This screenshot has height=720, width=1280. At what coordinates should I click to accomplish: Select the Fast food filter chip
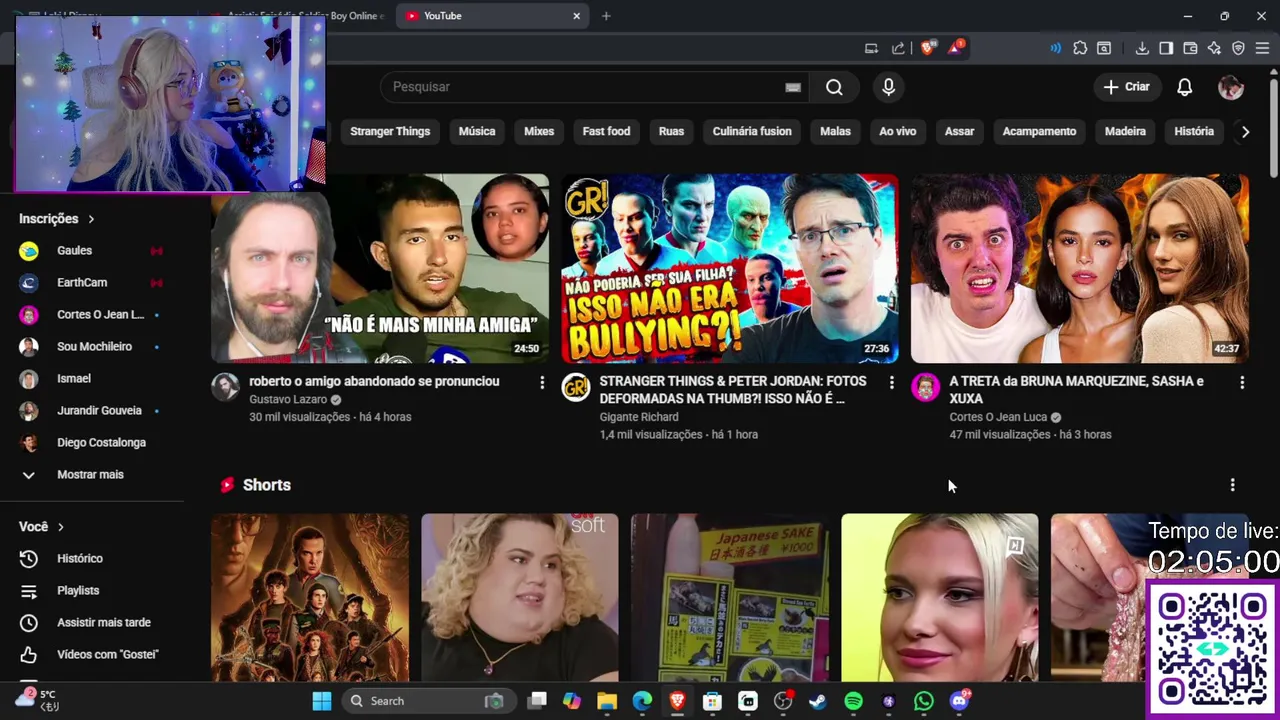[606, 132]
